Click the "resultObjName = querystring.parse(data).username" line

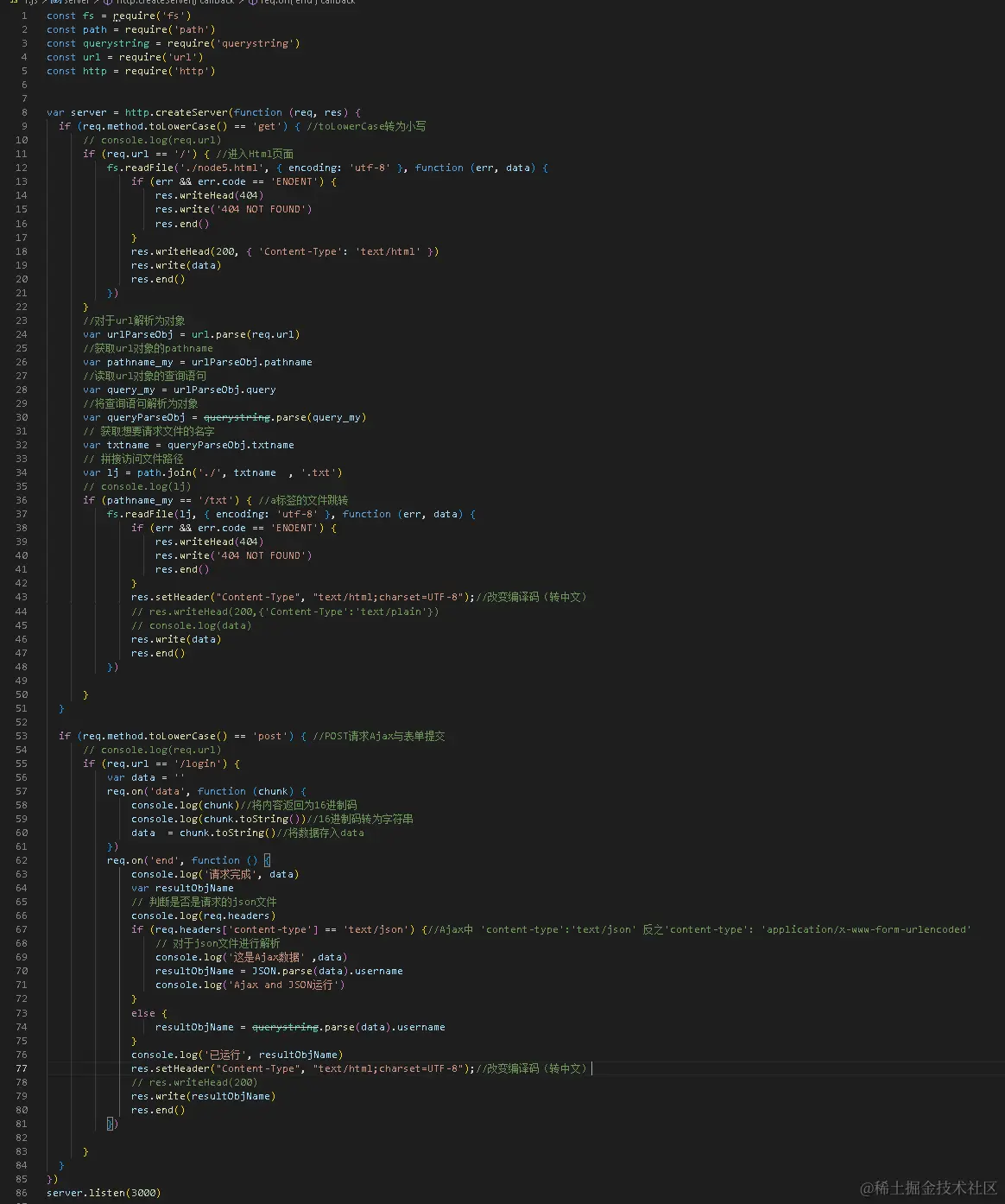[300, 1027]
